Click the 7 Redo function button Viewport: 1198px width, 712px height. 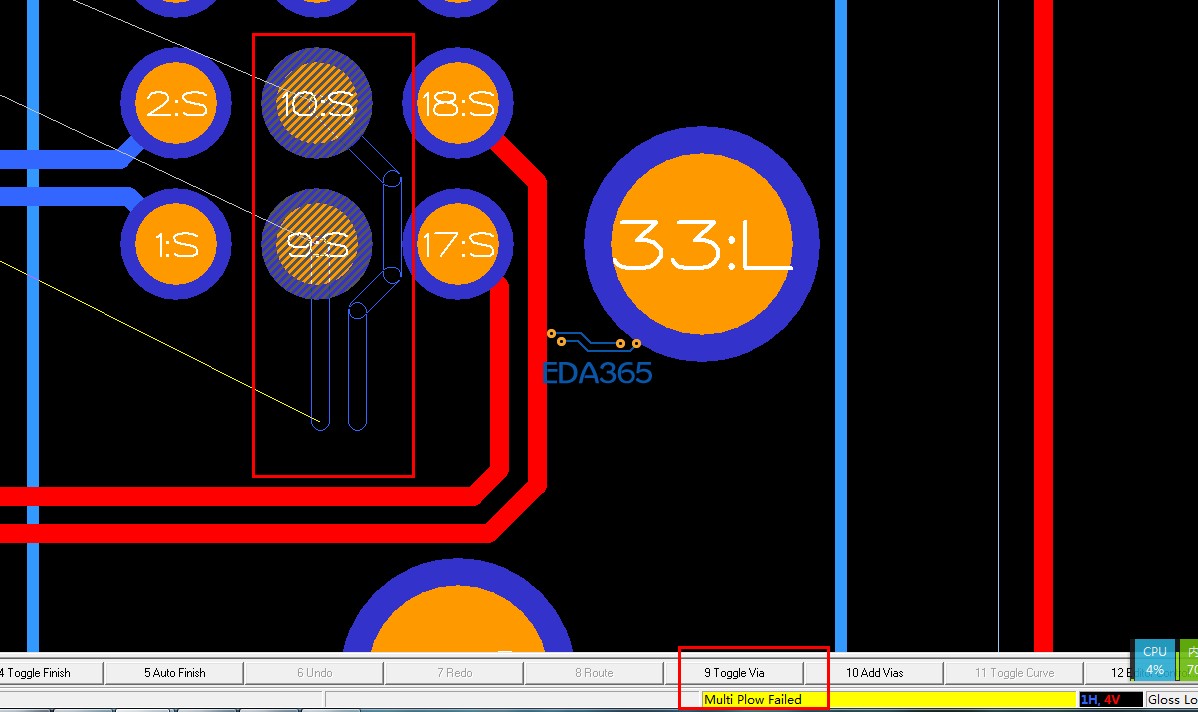click(x=455, y=673)
